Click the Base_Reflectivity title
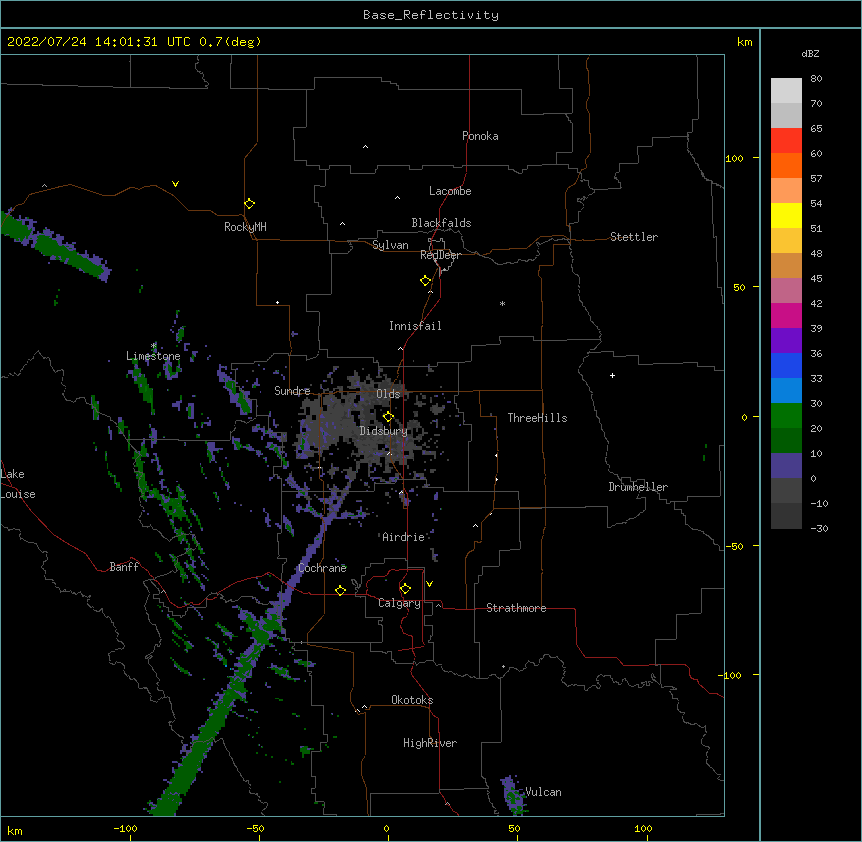Screen dimensions: 862x842 point(431,15)
